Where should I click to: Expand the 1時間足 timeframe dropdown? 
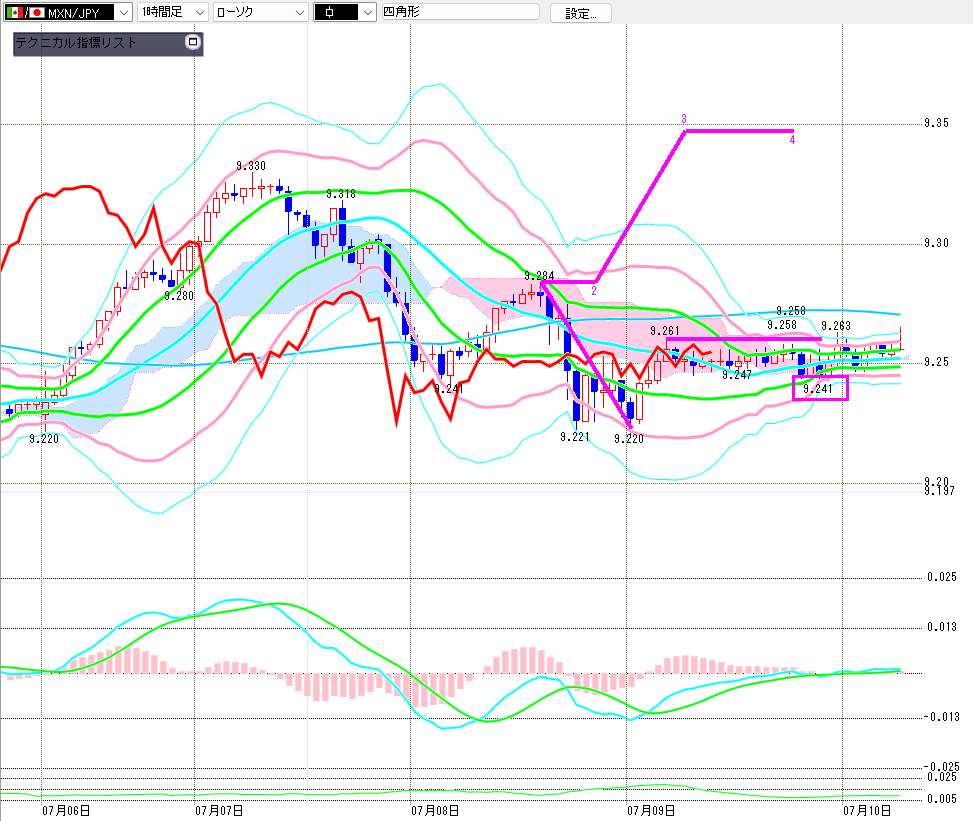point(173,12)
